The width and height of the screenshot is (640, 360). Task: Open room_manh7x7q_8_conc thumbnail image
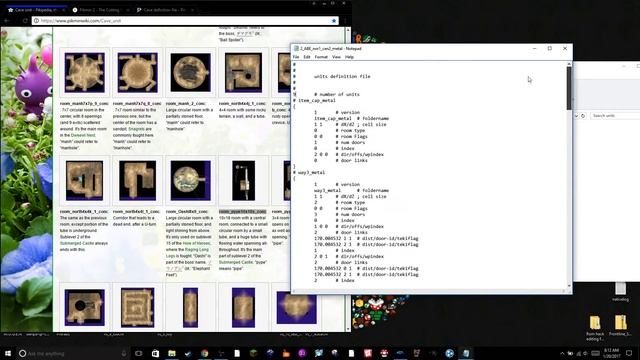click(x=138, y=72)
